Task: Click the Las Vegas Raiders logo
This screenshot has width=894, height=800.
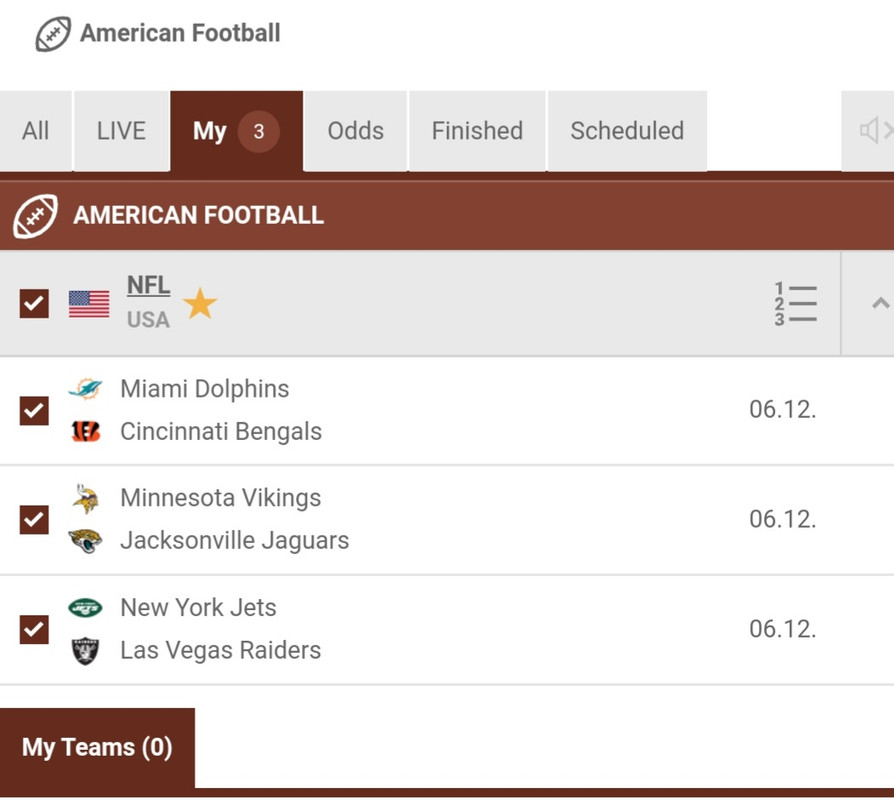Action: 86,651
